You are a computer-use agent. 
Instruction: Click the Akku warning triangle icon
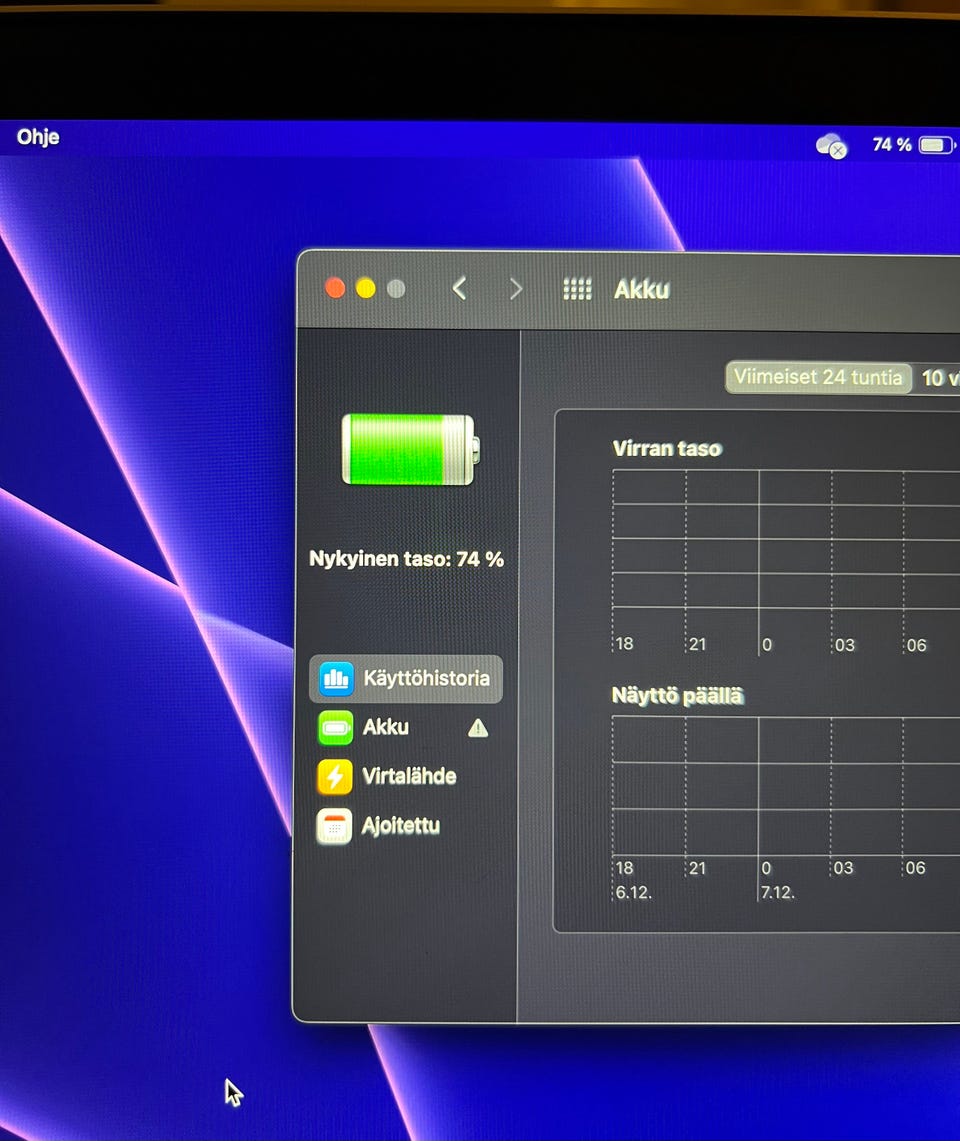pos(478,728)
